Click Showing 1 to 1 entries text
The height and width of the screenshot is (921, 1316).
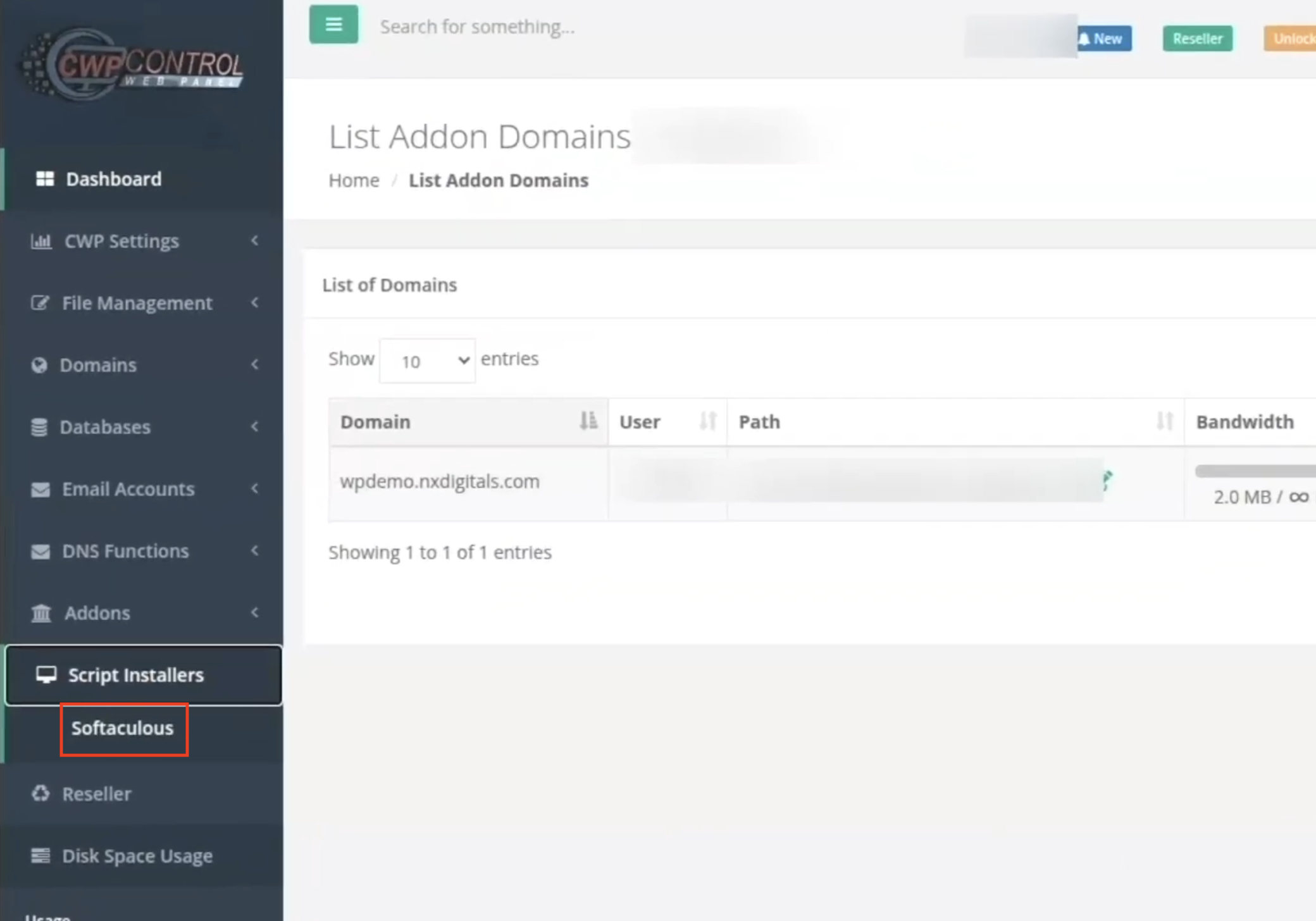pos(440,552)
